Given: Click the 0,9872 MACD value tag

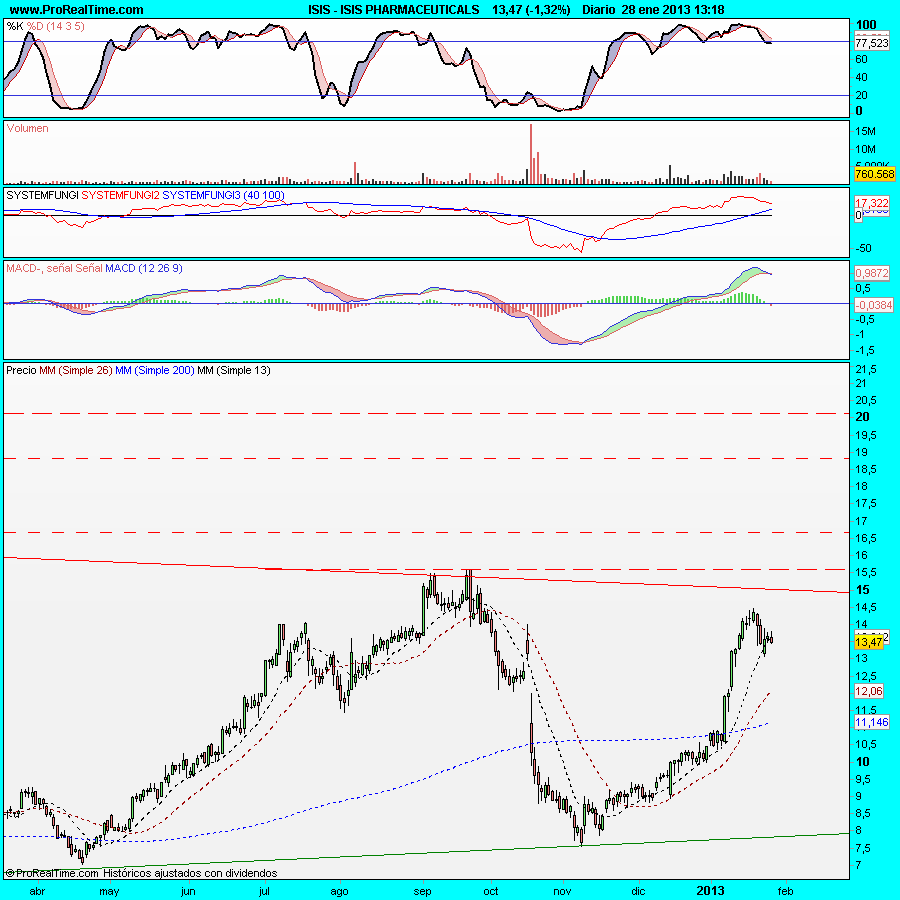Looking at the screenshot, I should [872, 272].
